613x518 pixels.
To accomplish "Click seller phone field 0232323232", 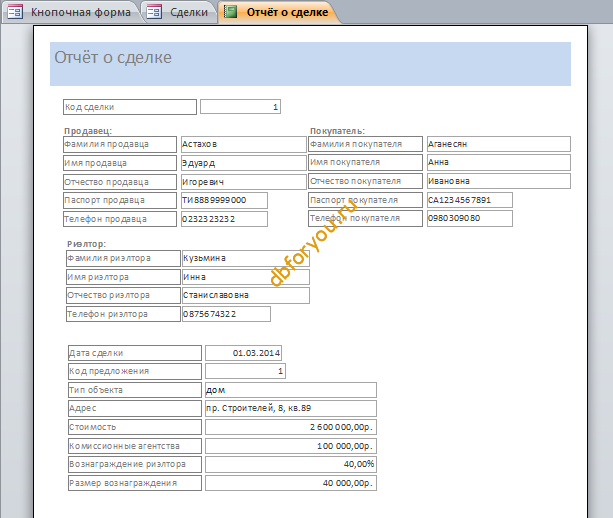I will coord(224,219).
